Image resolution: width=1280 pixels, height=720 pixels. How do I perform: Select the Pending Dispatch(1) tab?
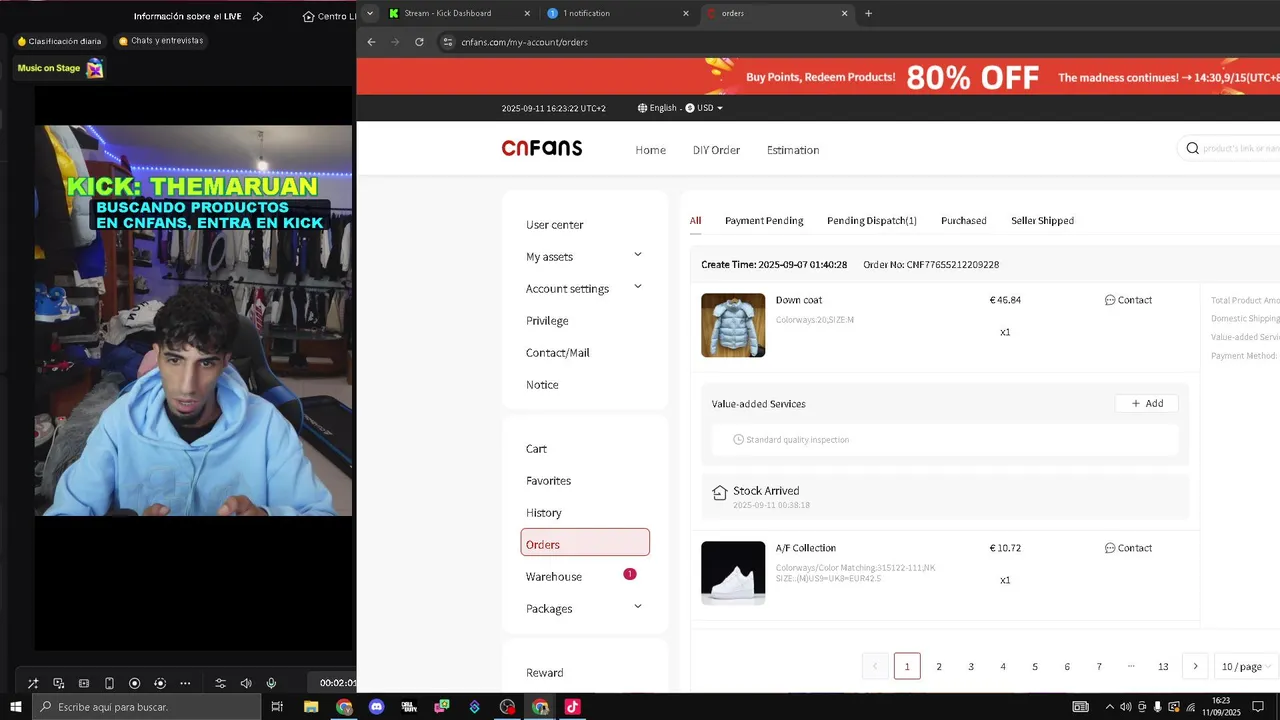click(x=872, y=220)
